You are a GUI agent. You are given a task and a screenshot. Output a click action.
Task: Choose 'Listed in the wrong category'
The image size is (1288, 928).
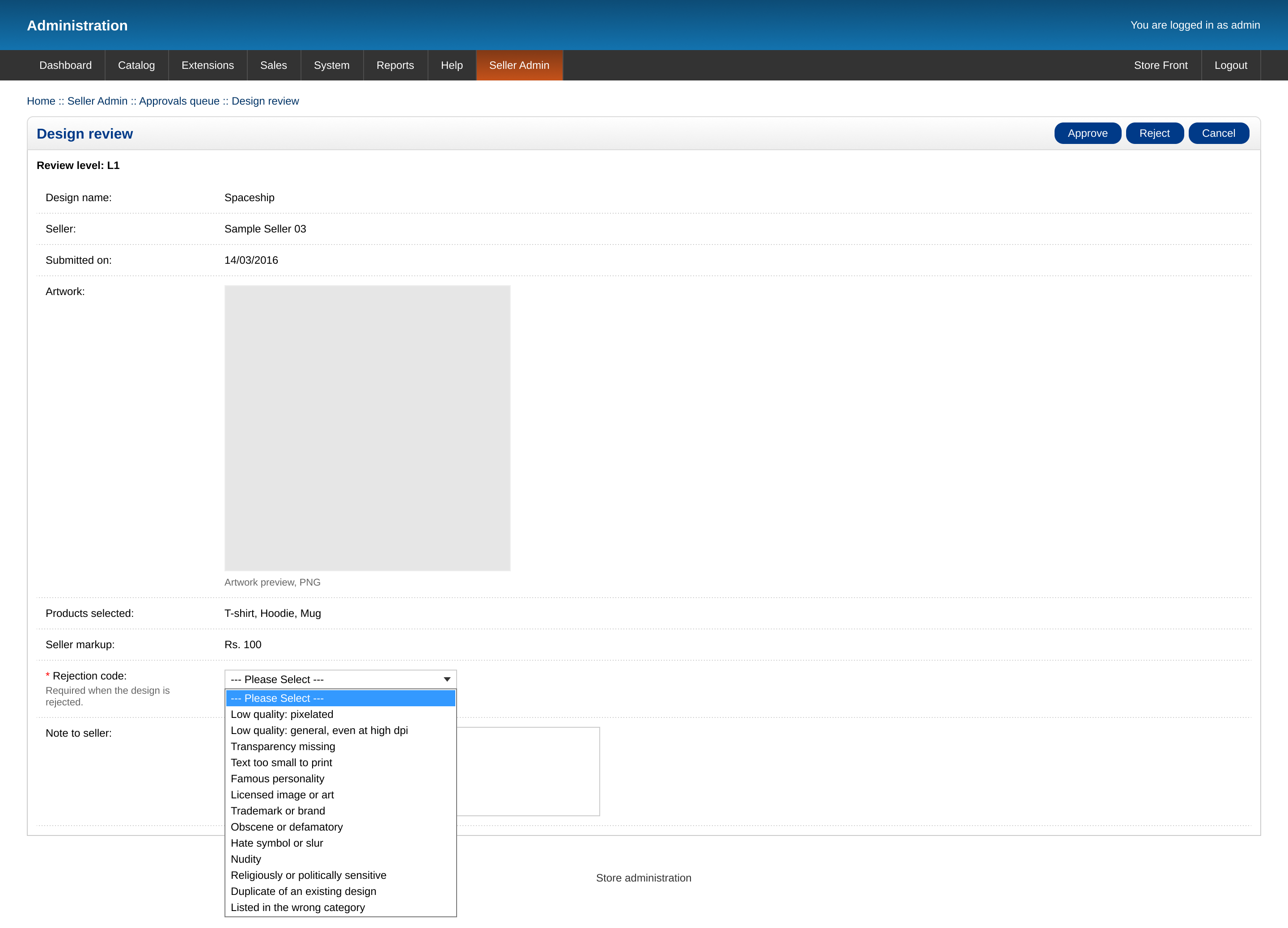[340, 907]
